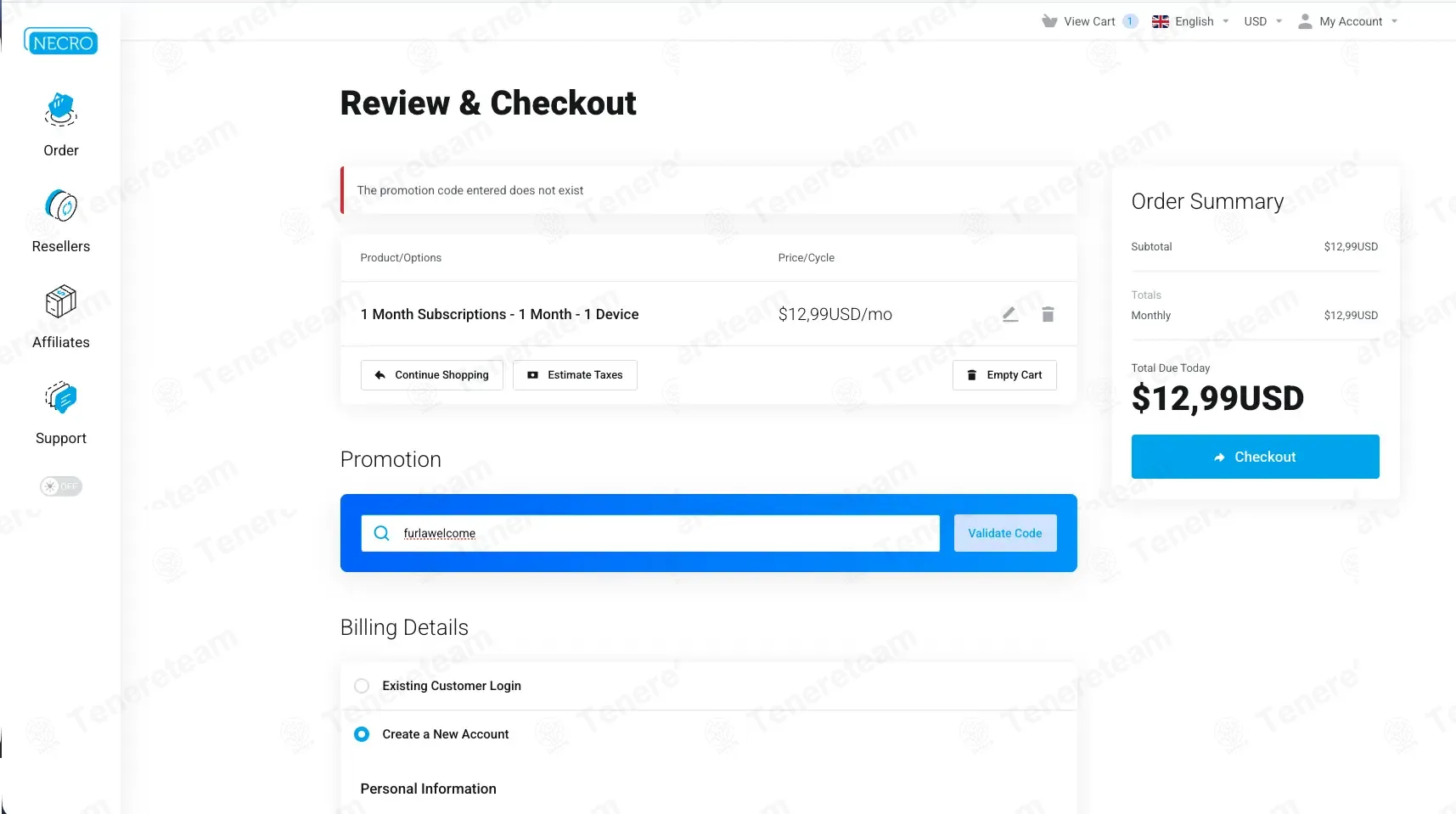
Task: Focus the promotion code input field
Action: click(650, 533)
